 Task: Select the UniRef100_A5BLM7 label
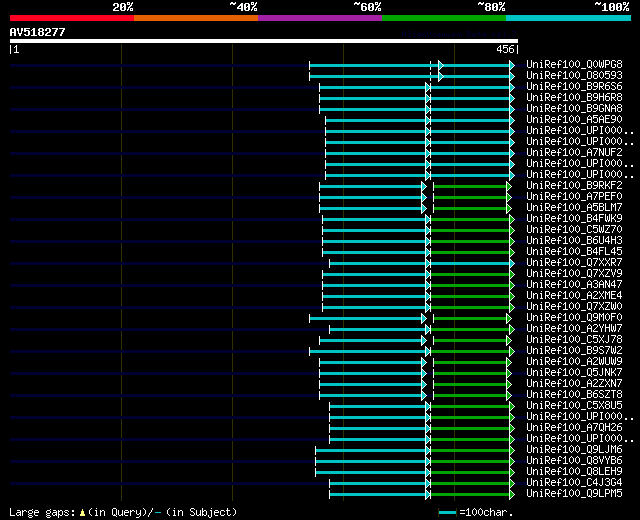574,207
